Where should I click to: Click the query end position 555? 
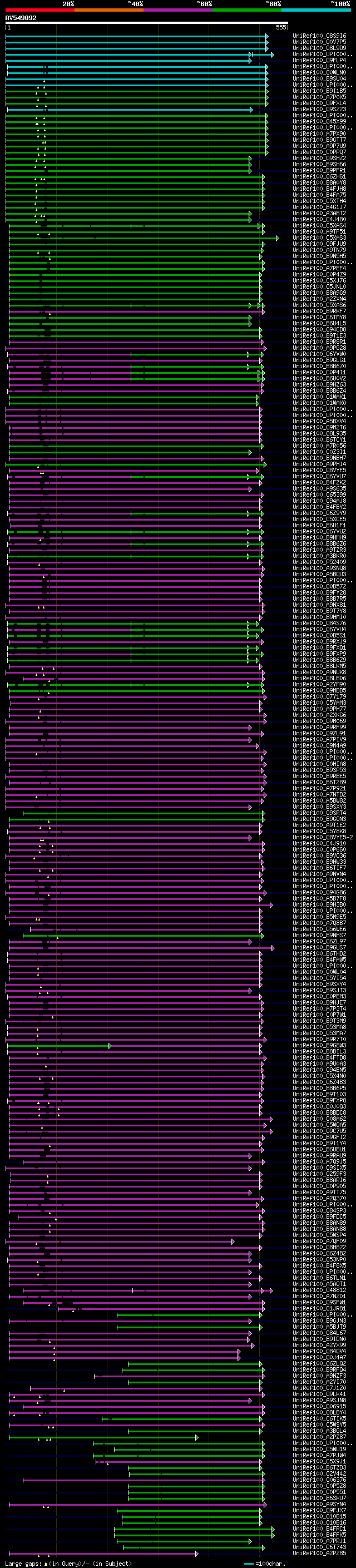click(x=280, y=27)
